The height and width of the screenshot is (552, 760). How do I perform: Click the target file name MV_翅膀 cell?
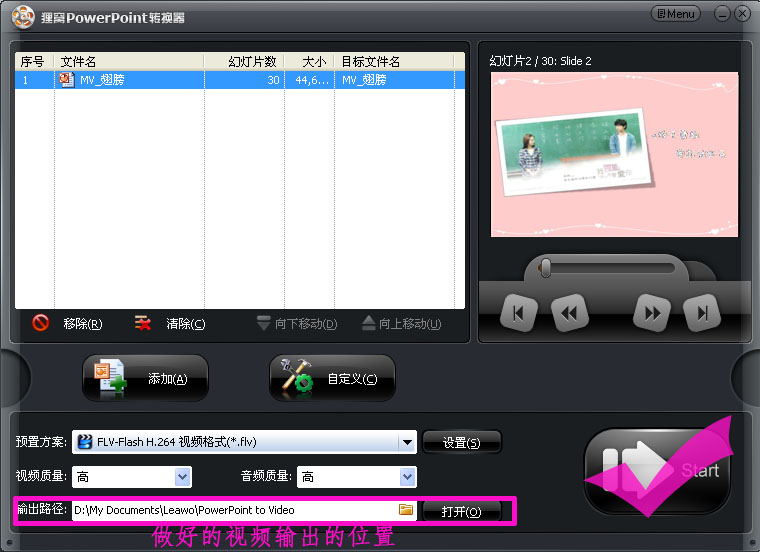pyautogui.click(x=364, y=80)
